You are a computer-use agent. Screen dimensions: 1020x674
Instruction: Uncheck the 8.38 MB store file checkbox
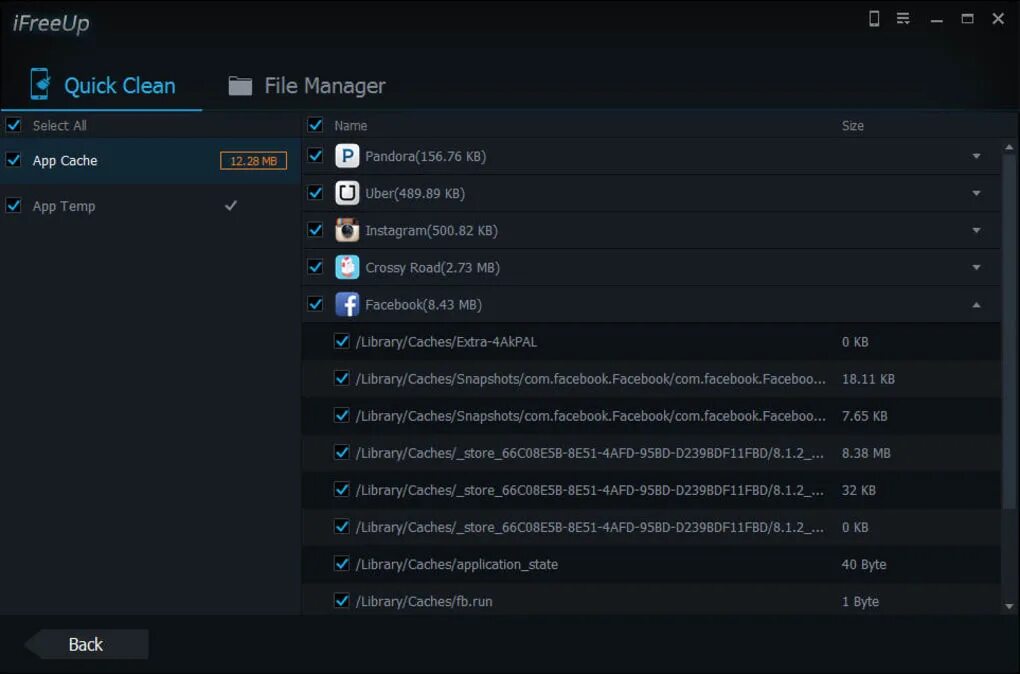pyautogui.click(x=342, y=453)
